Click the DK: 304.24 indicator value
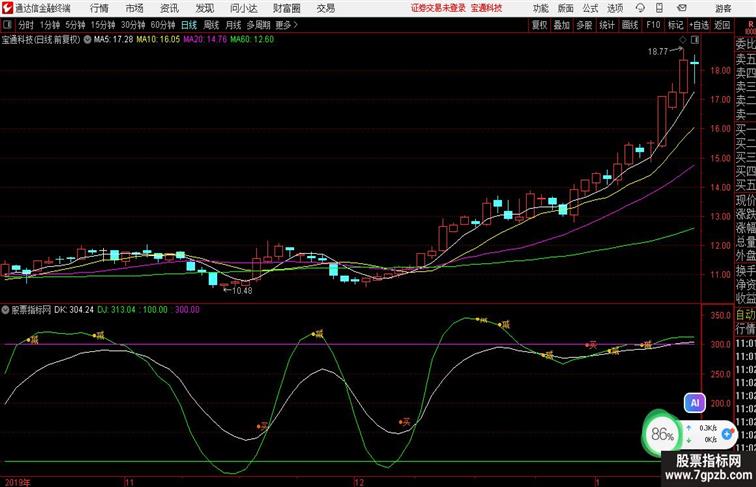 (74, 310)
